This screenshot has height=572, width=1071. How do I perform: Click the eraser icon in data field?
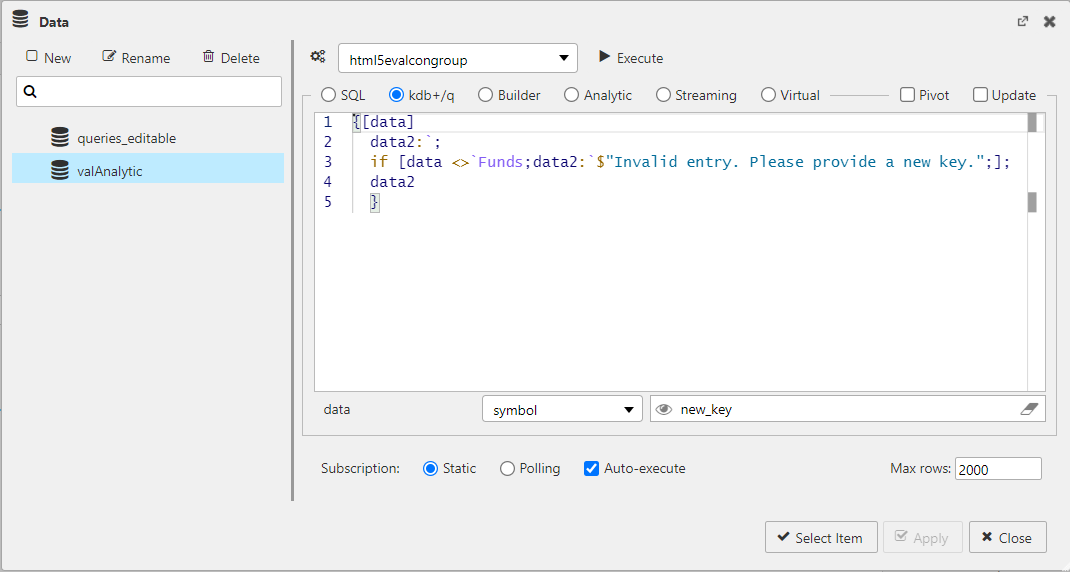coord(1029,409)
